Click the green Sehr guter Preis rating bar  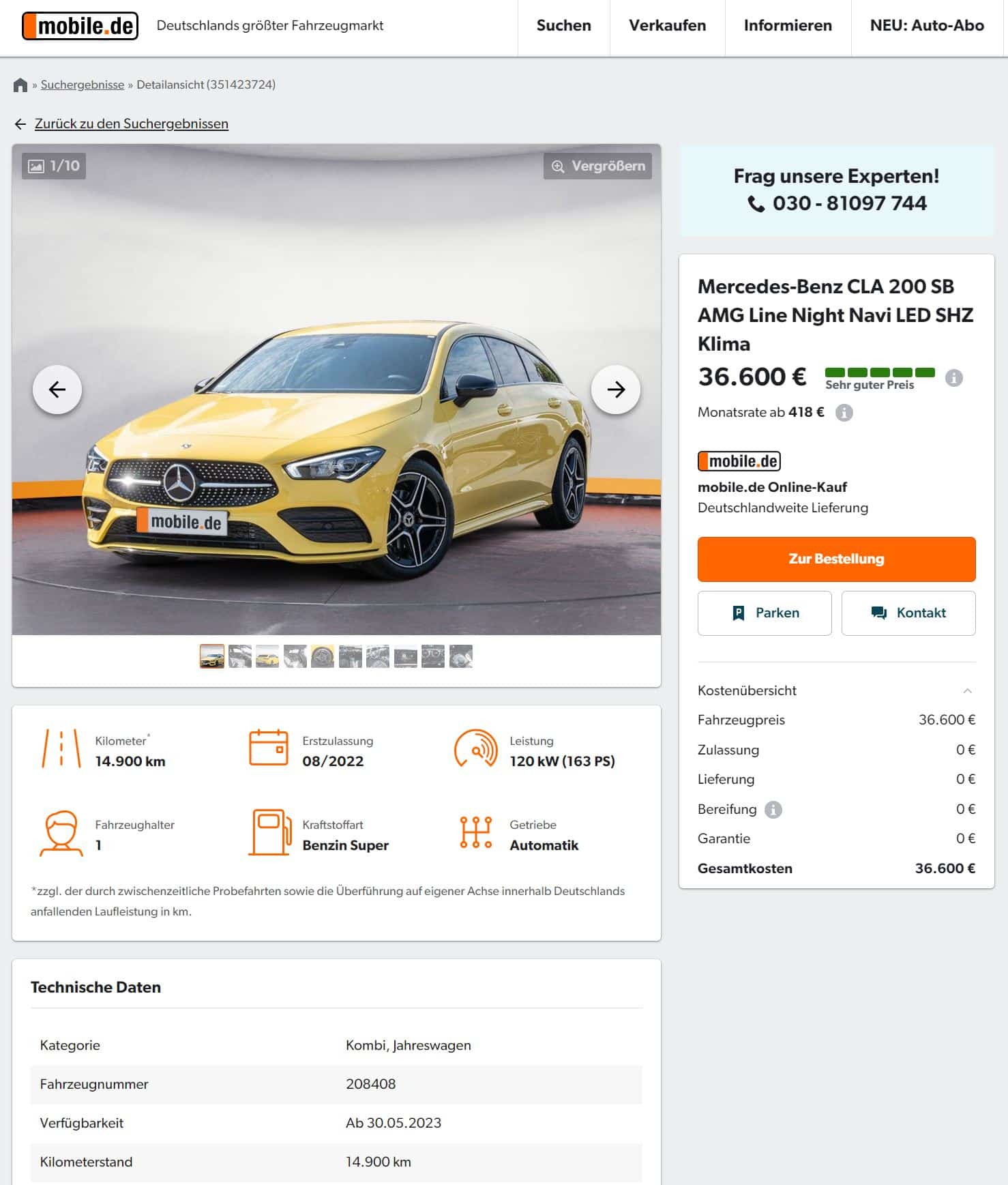click(x=880, y=372)
